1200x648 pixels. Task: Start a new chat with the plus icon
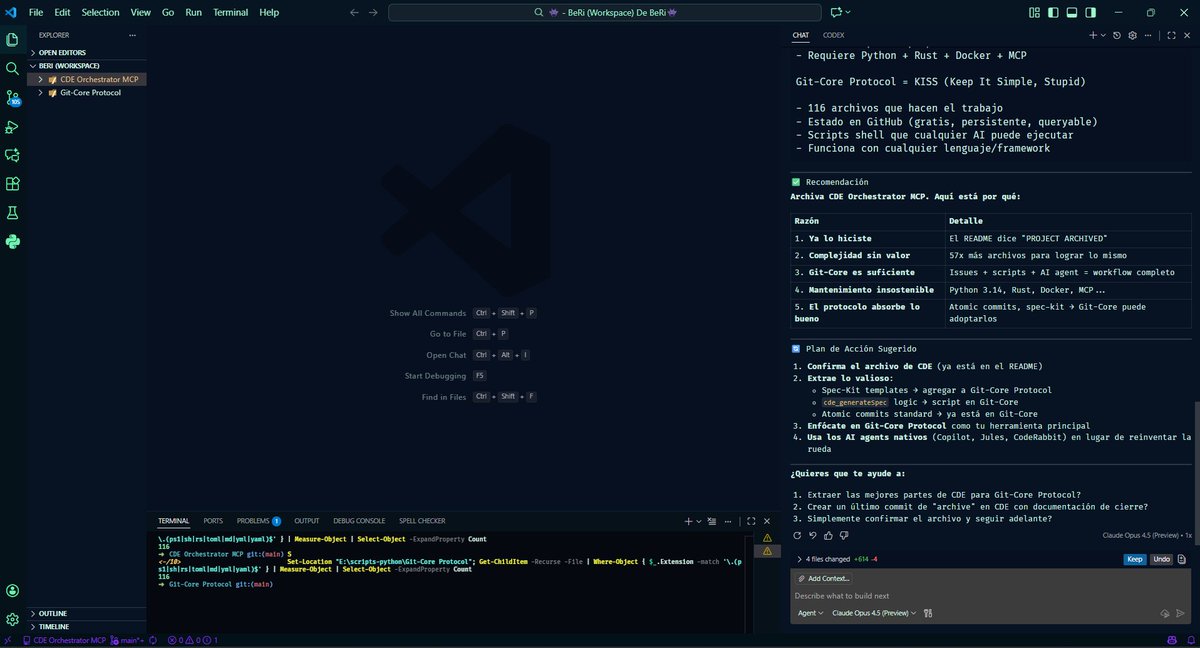tap(1092, 34)
